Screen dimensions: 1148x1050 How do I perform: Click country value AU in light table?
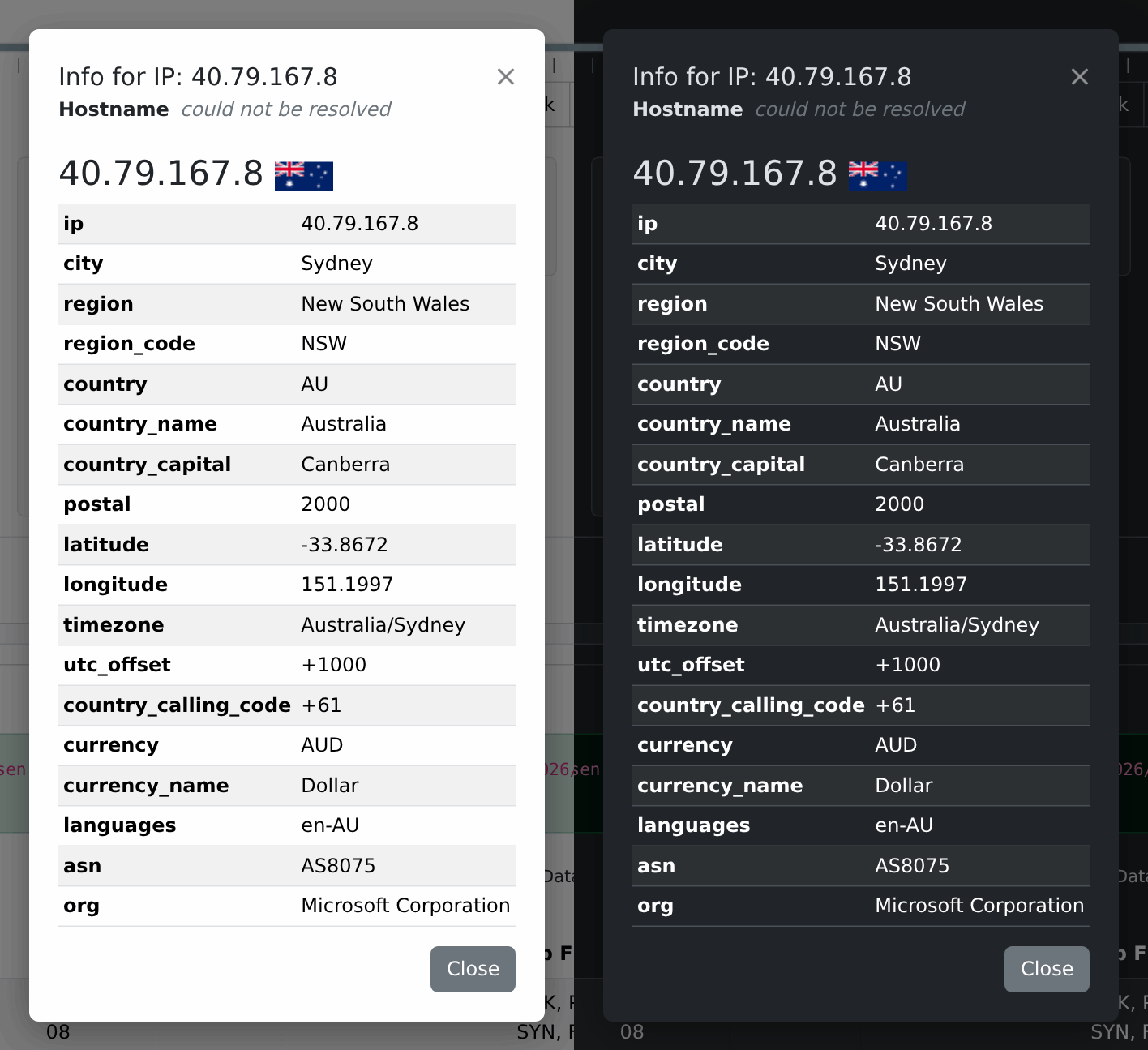click(315, 384)
